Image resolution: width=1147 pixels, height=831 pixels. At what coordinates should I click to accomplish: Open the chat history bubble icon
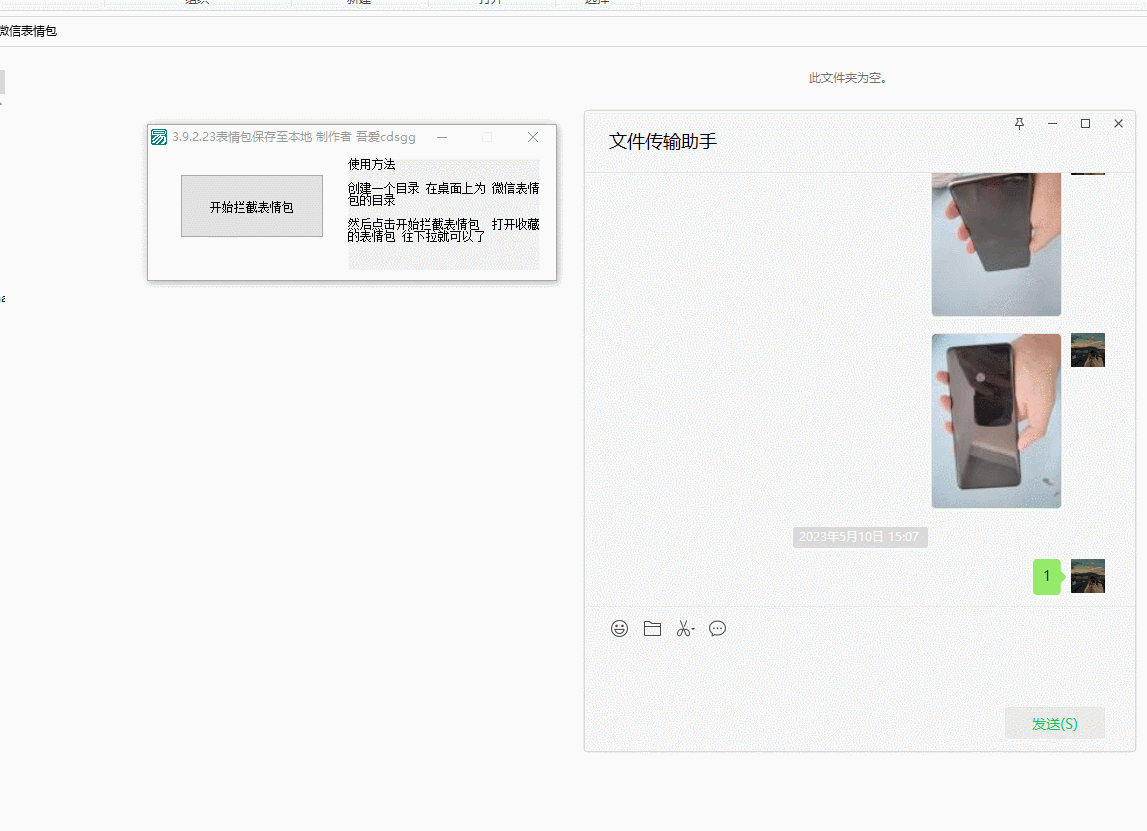(x=717, y=628)
